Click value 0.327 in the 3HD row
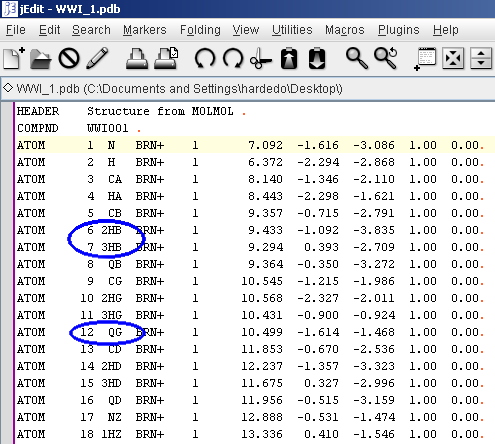Image resolution: width=495 pixels, height=444 pixels. pos(321,383)
